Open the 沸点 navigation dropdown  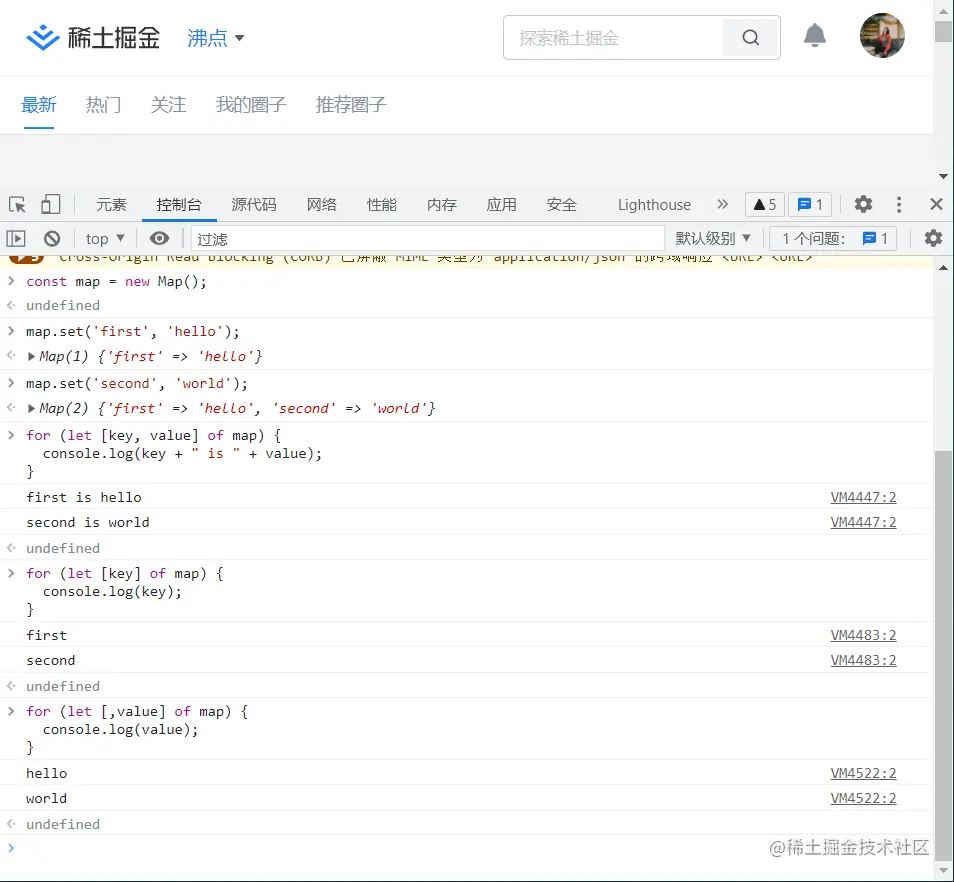(215, 38)
